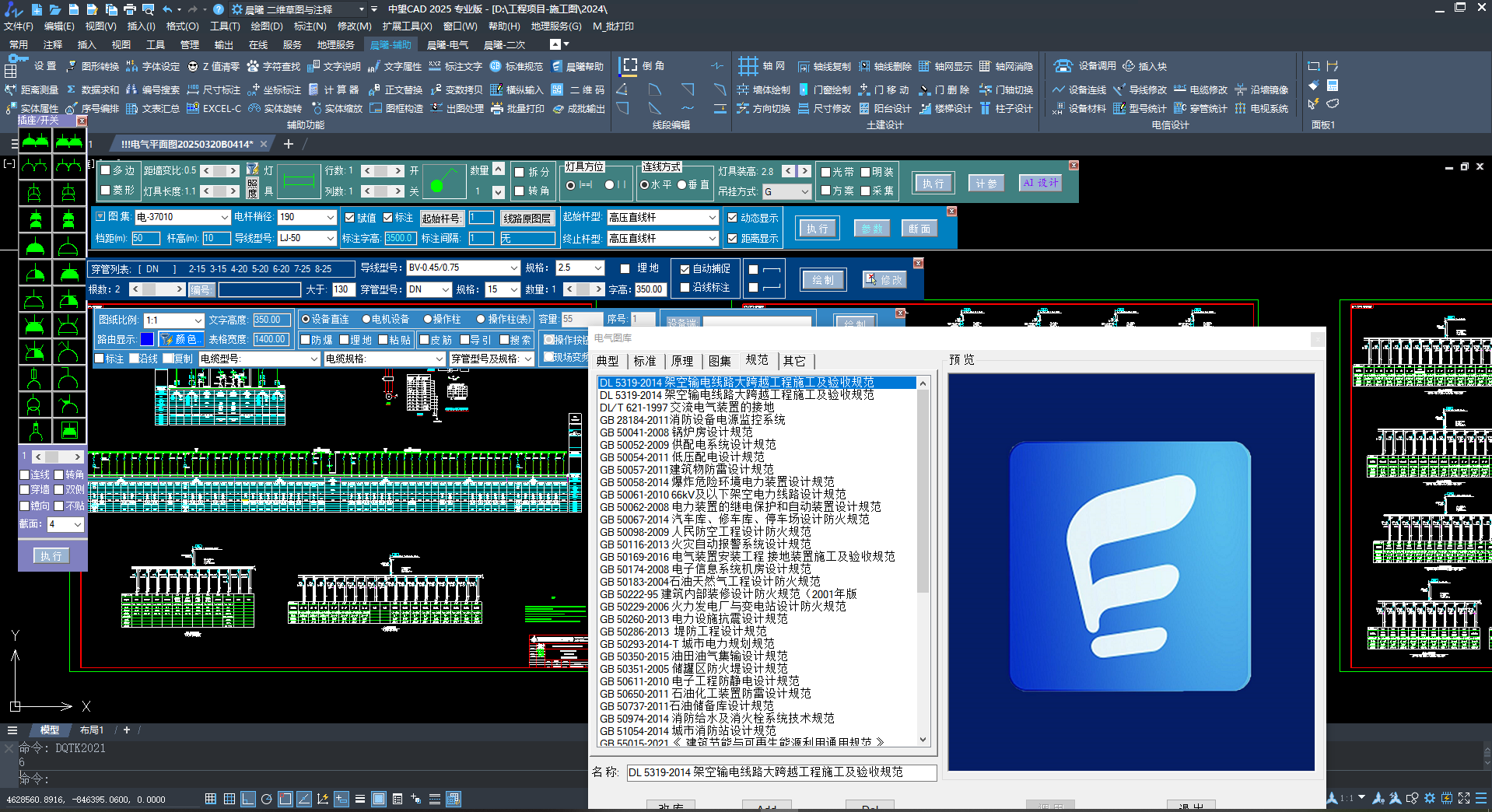Select GB 50052-2009 供配电系统设计规范 in list

coord(687,445)
